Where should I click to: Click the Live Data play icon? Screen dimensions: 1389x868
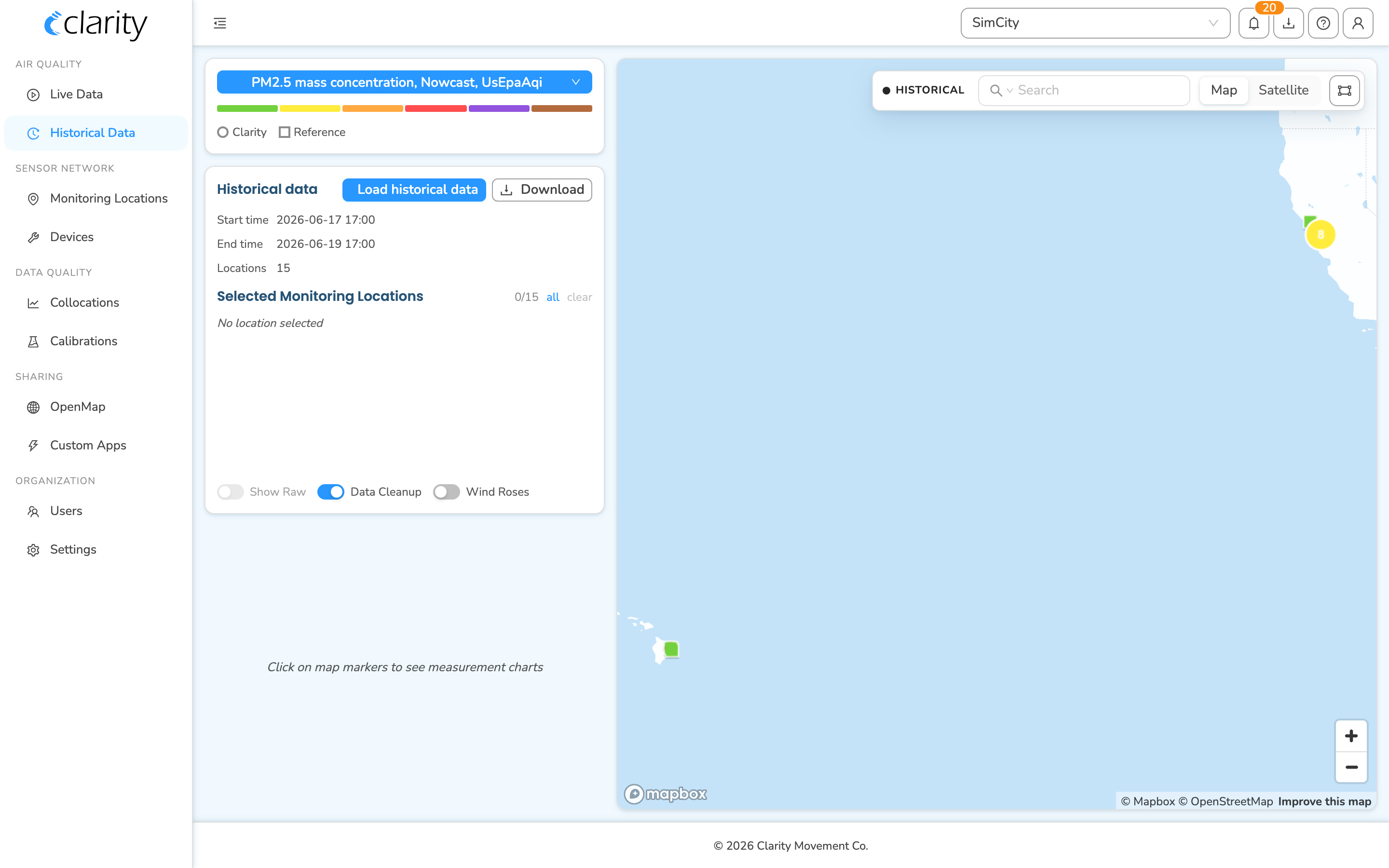click(33, 95)
